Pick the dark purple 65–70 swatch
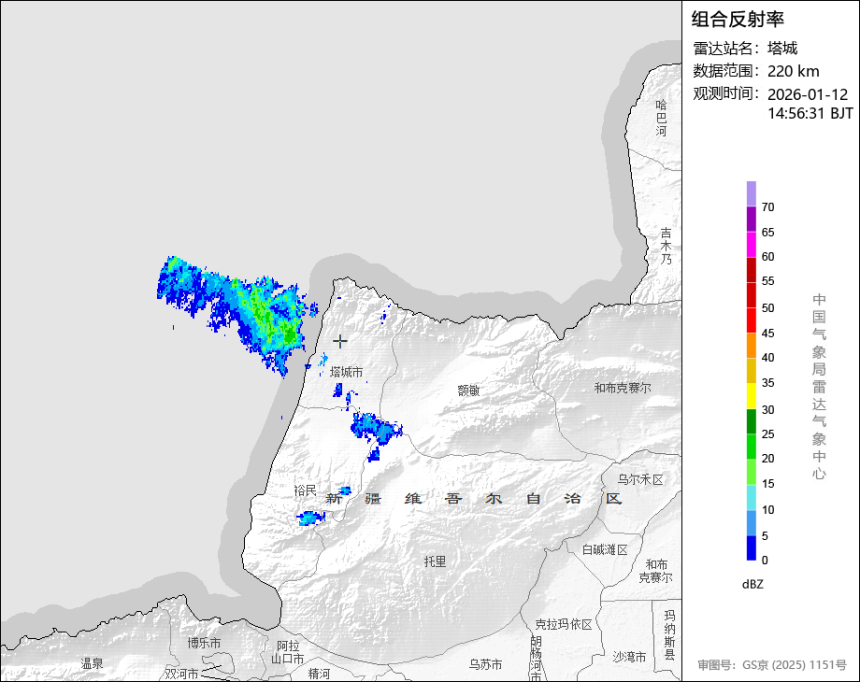The image size is (860, 682). pyautogui.click(x=751, y=219)
